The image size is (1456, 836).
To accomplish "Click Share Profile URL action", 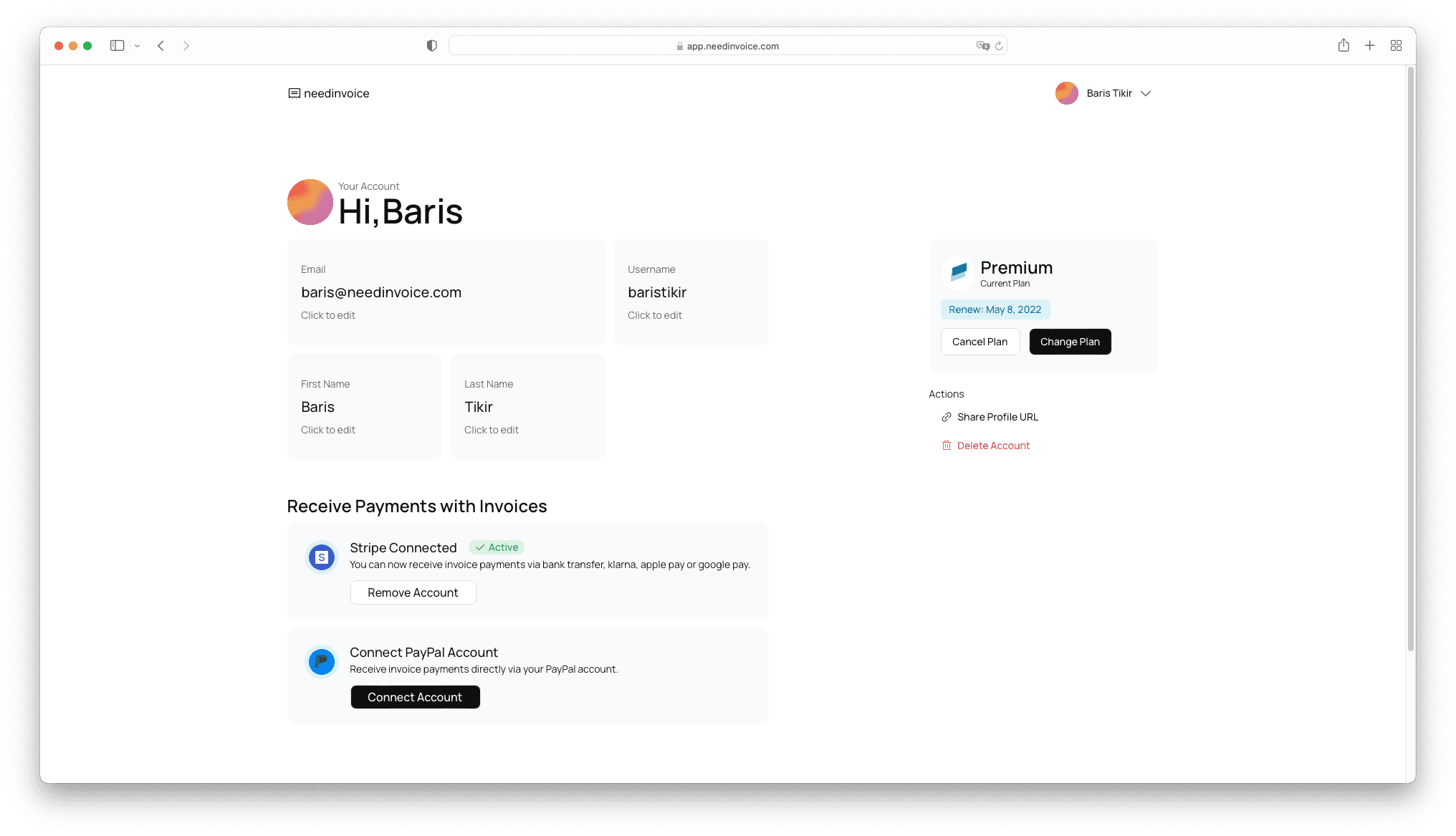I will [997, 417].
